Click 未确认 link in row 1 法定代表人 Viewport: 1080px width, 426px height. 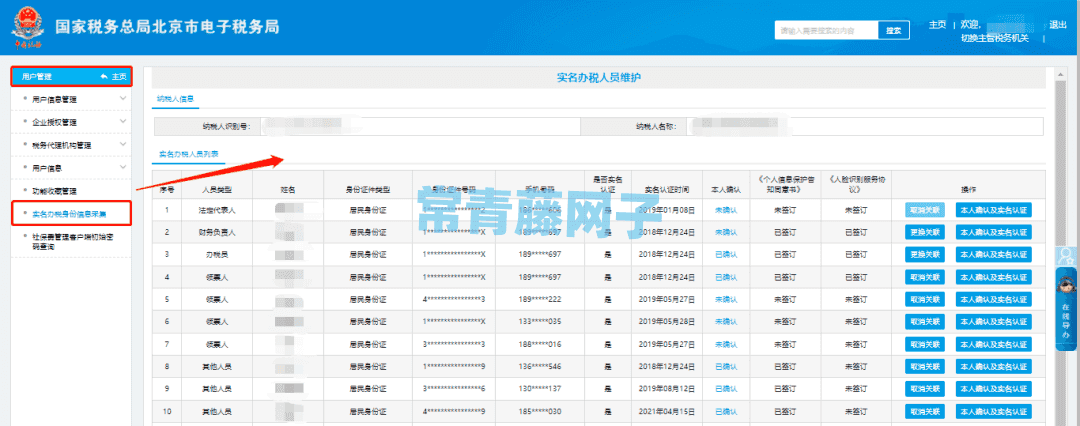click(726, 210)
